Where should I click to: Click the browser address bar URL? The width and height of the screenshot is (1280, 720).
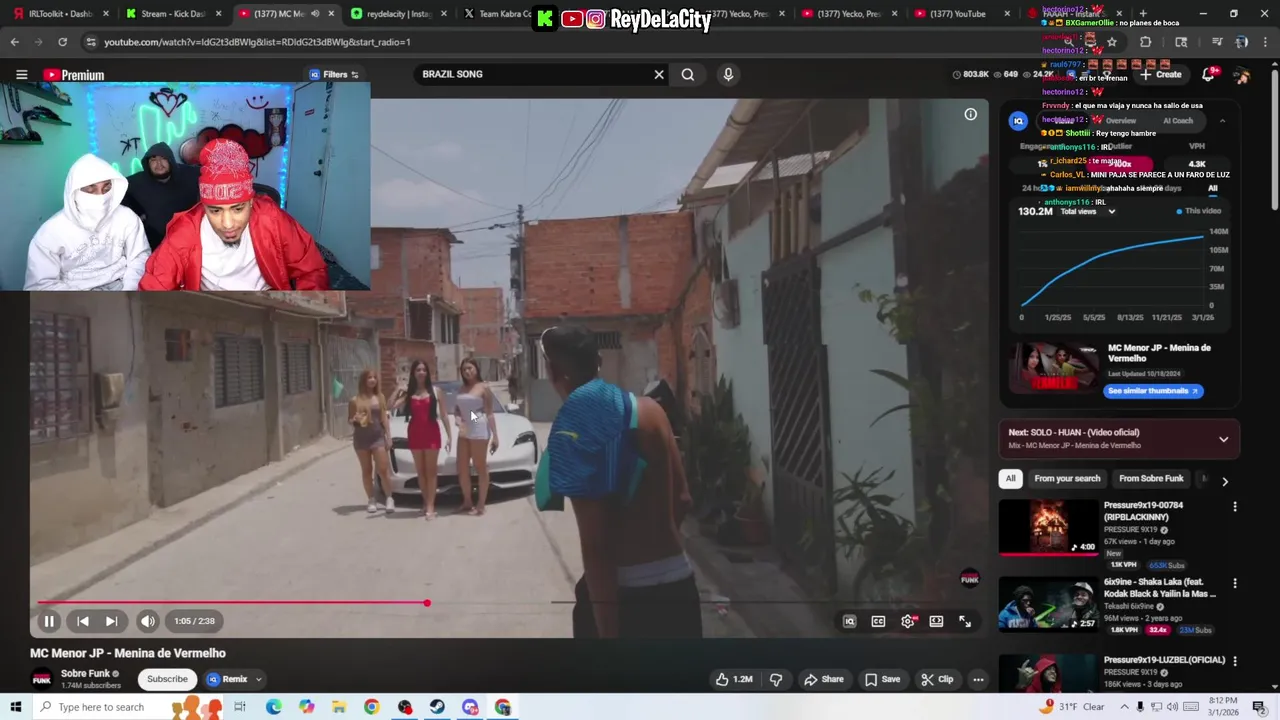[257, 42]
